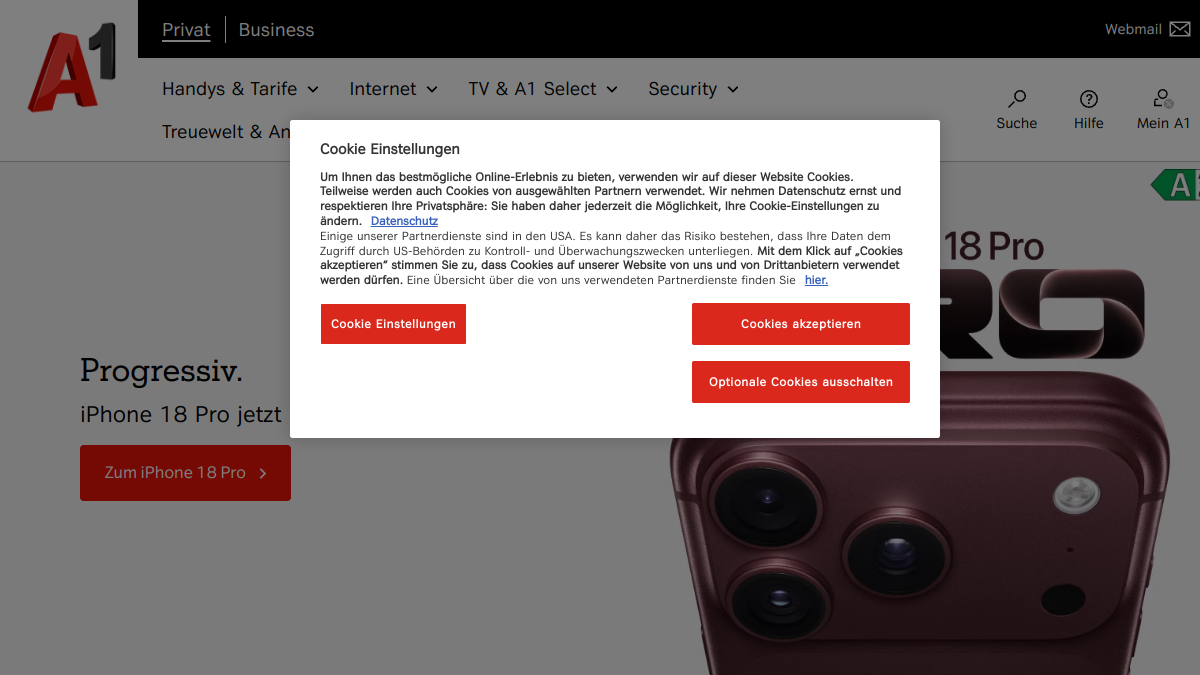Expand the Internet menu
The height and width of the screenshot is (675, 1200).
(393, 89)
